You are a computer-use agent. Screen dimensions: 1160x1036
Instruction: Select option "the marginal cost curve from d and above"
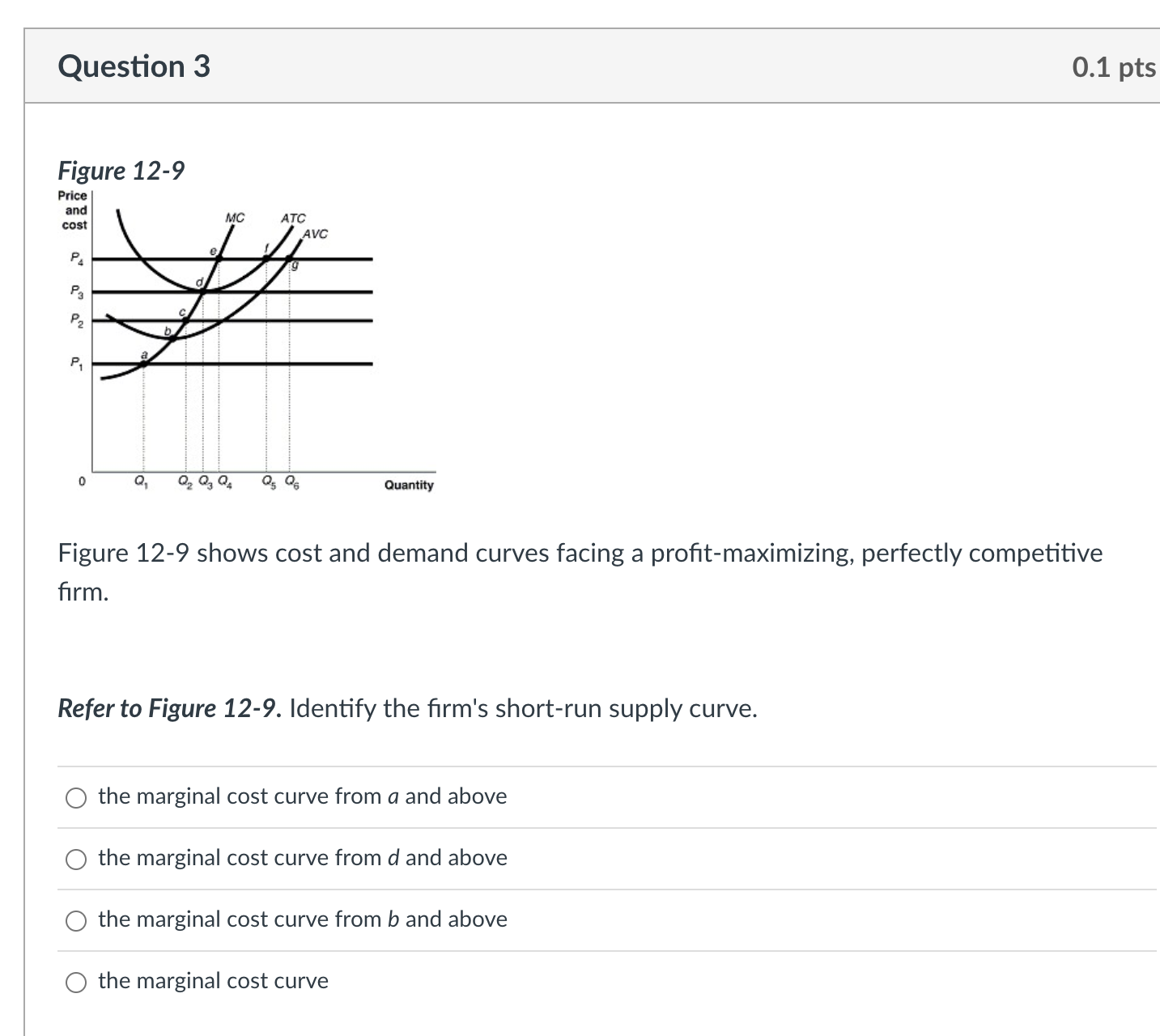[x=75, y=859]
